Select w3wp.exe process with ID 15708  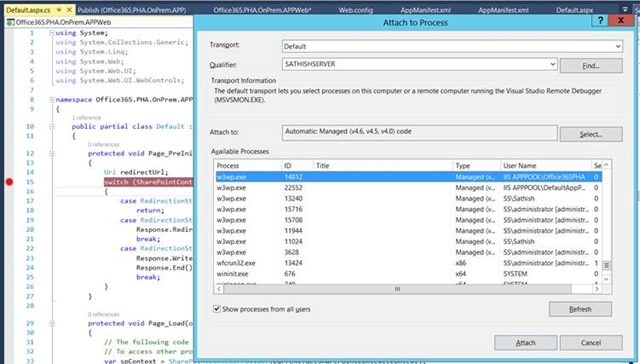[408, 220]
